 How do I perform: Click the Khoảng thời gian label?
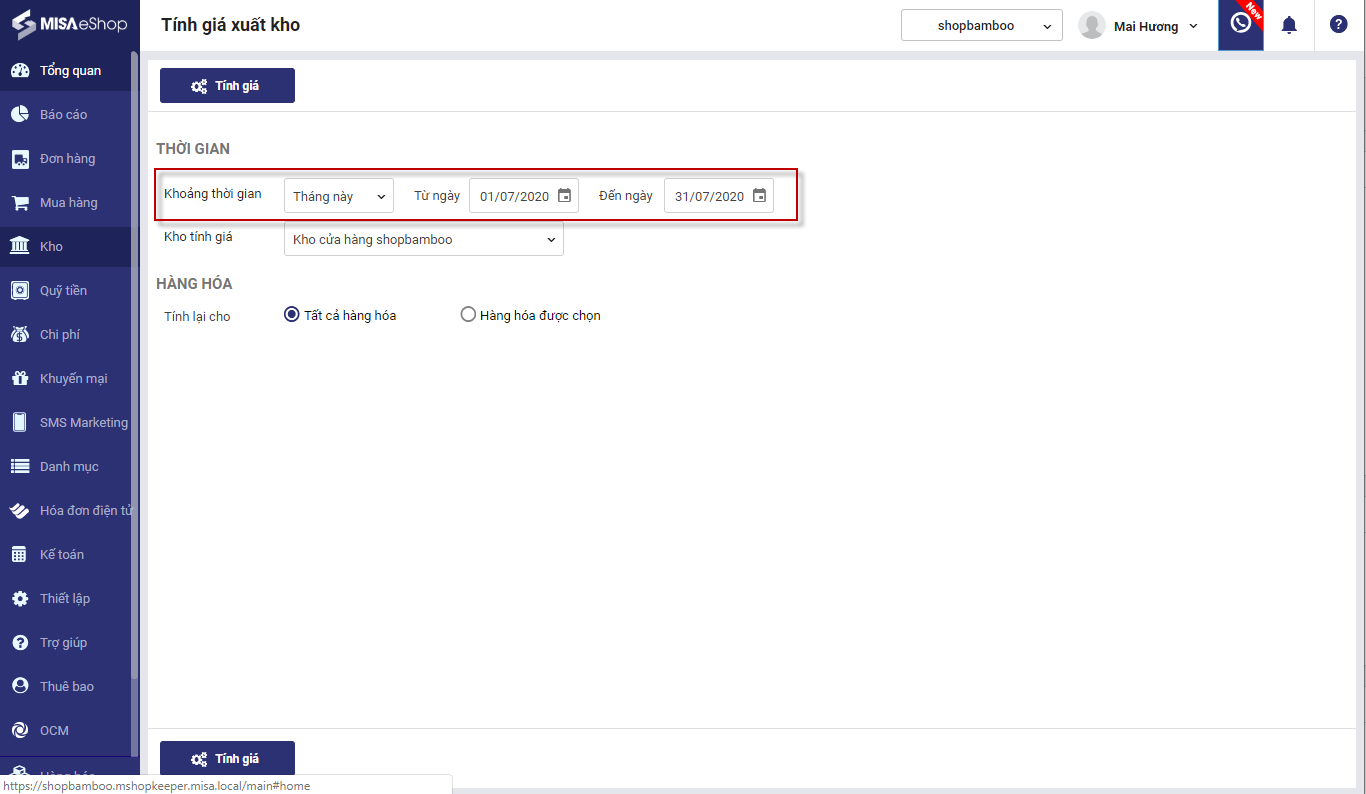213,194
